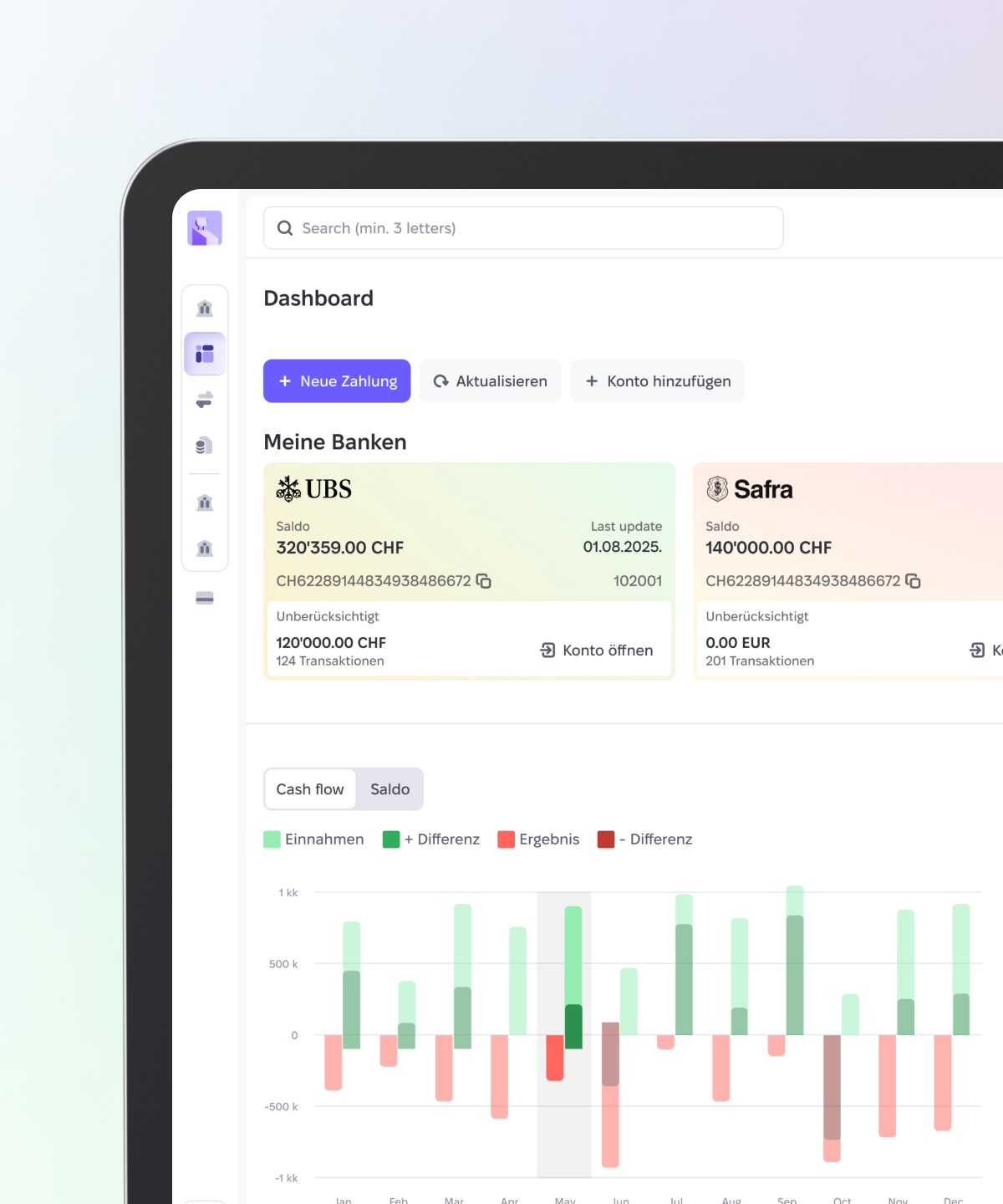Viewport: 1003px width, 1204px height.
Task: Click Konto hinzufügen to add an account
Action: click(658, 381)
